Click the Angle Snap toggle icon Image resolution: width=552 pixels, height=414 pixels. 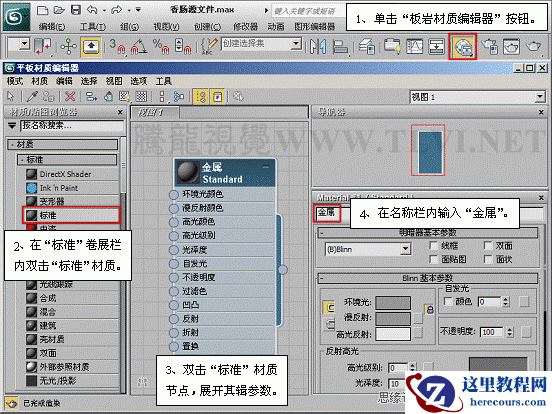point(139,46)
